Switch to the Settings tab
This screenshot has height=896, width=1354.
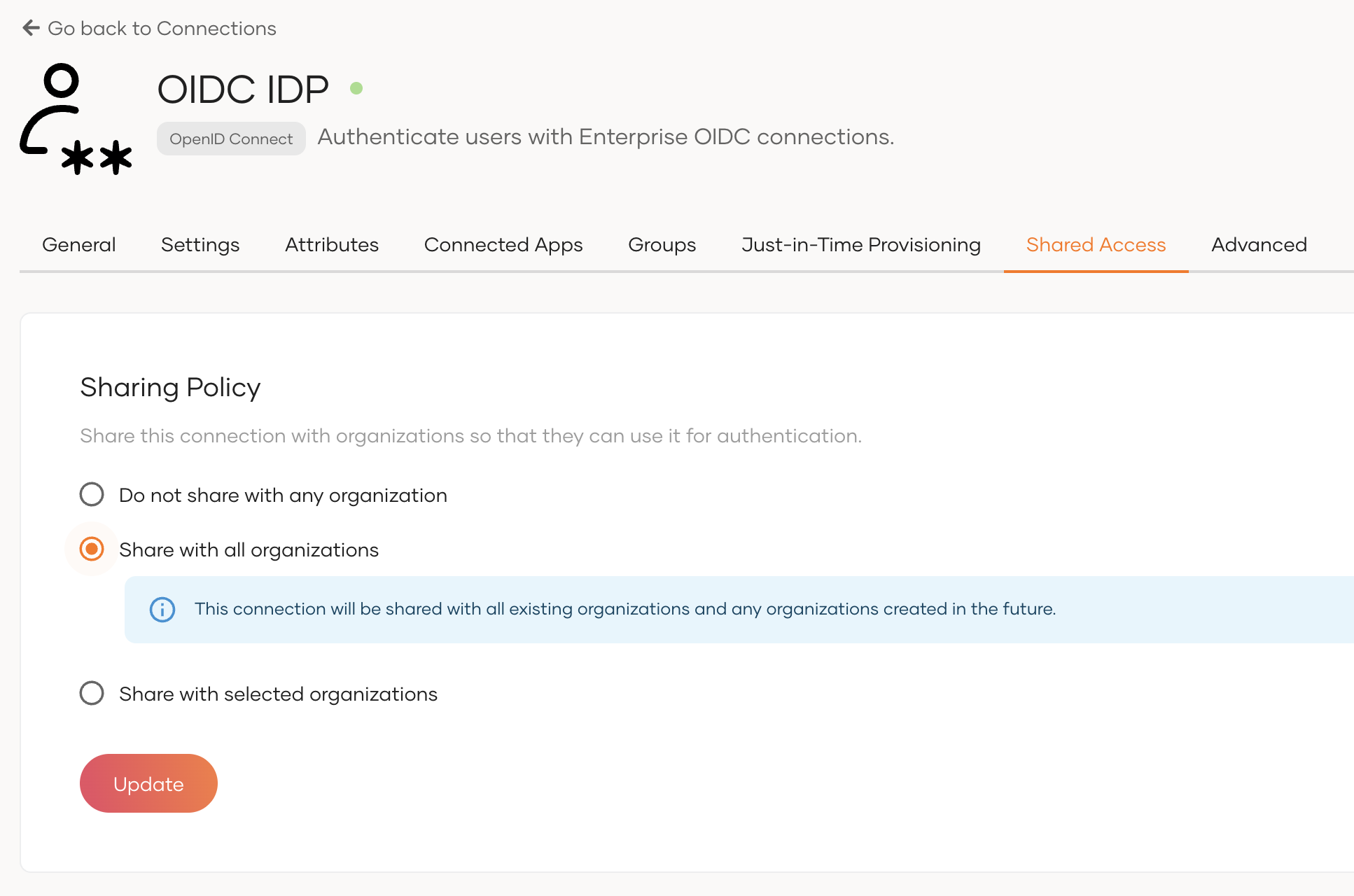[x=200, y=245]
